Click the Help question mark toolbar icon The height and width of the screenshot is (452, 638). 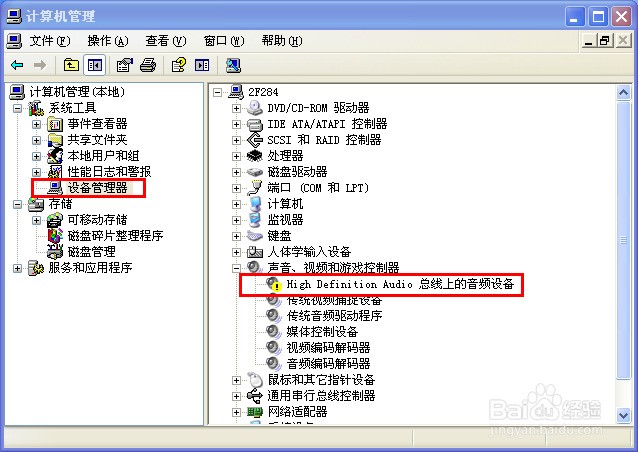(178, 65)
